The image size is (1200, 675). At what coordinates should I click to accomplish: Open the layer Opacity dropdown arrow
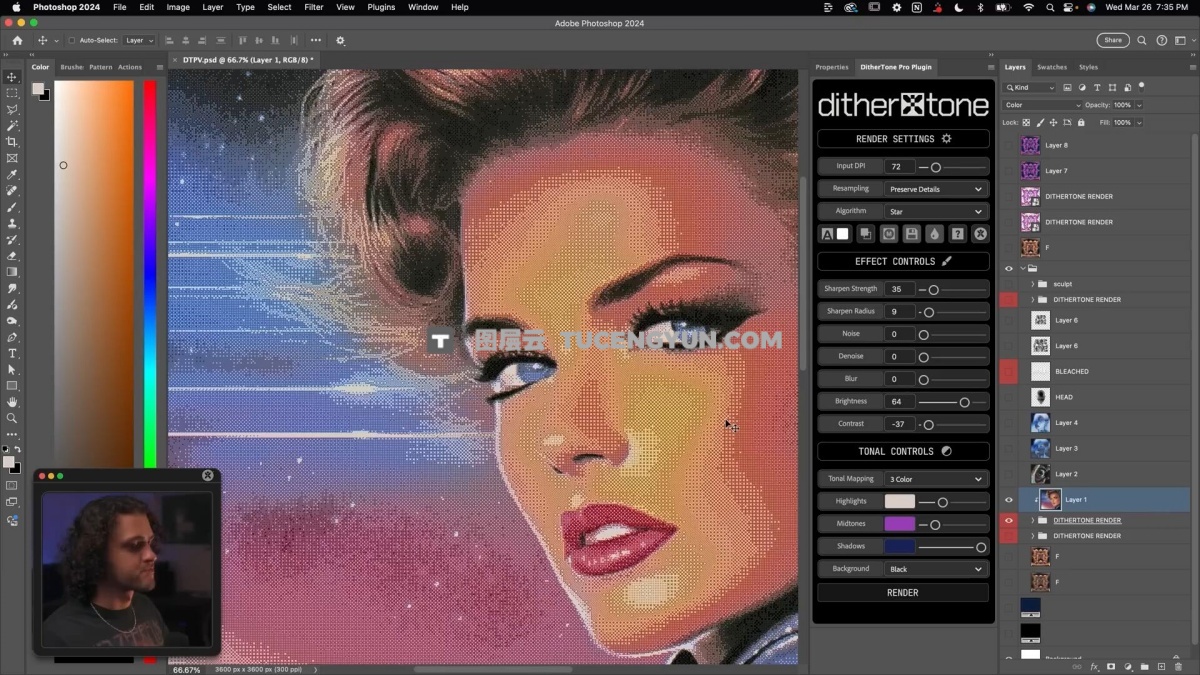pos(1139,105)
